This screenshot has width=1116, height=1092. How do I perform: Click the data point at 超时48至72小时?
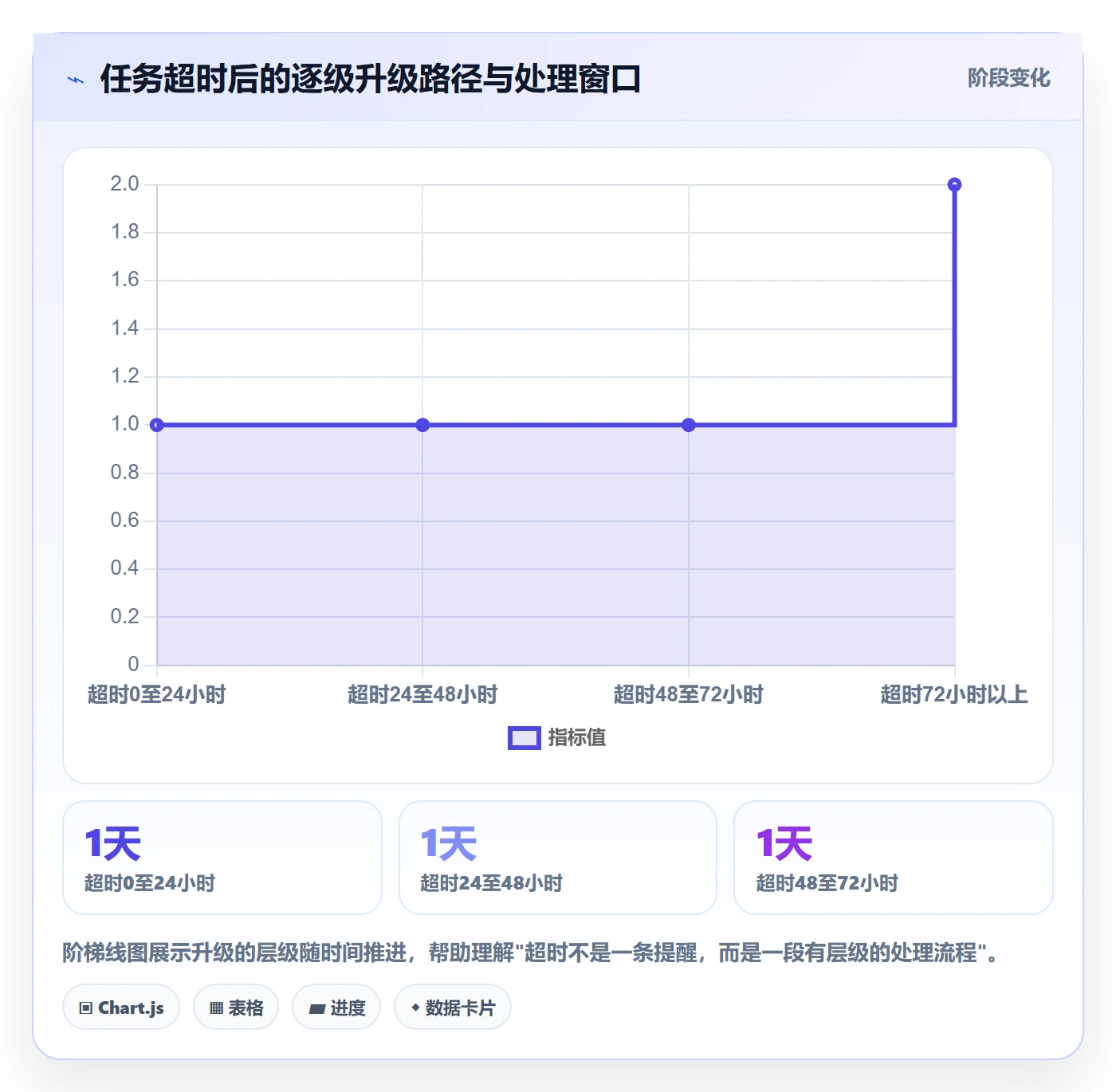point(689,425)
